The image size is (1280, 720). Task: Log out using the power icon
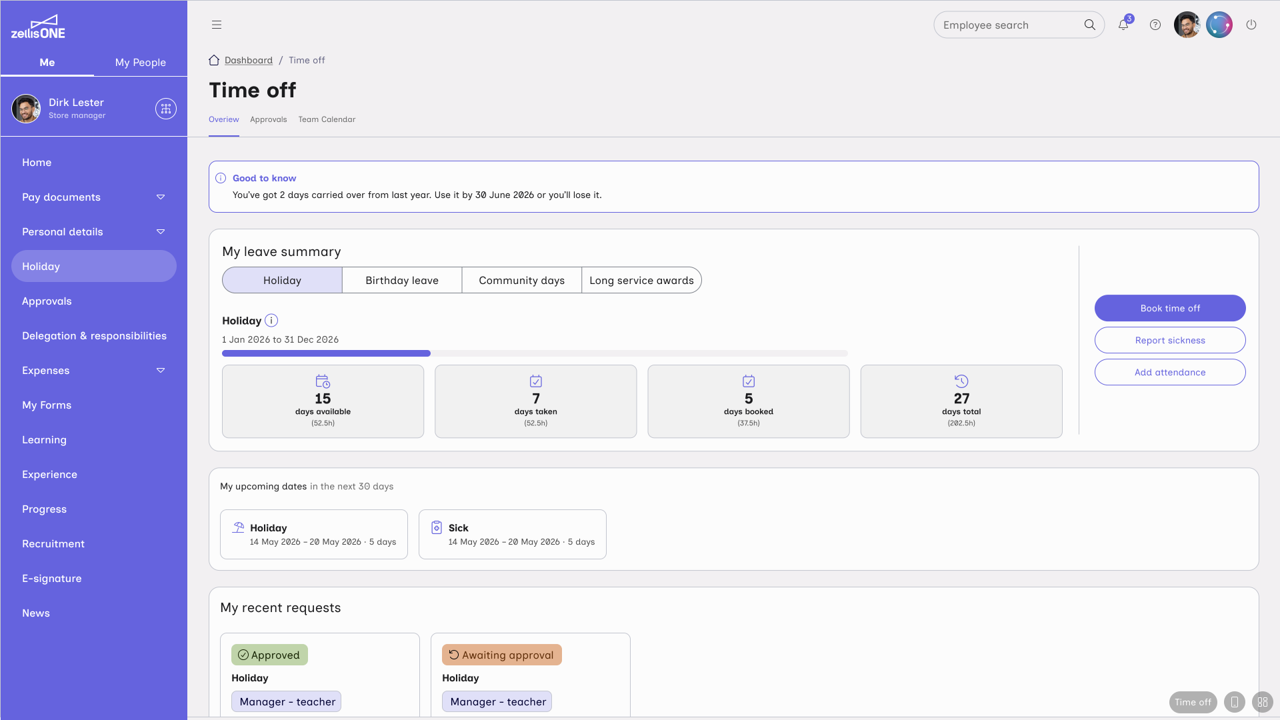(x=1251, y=25)
